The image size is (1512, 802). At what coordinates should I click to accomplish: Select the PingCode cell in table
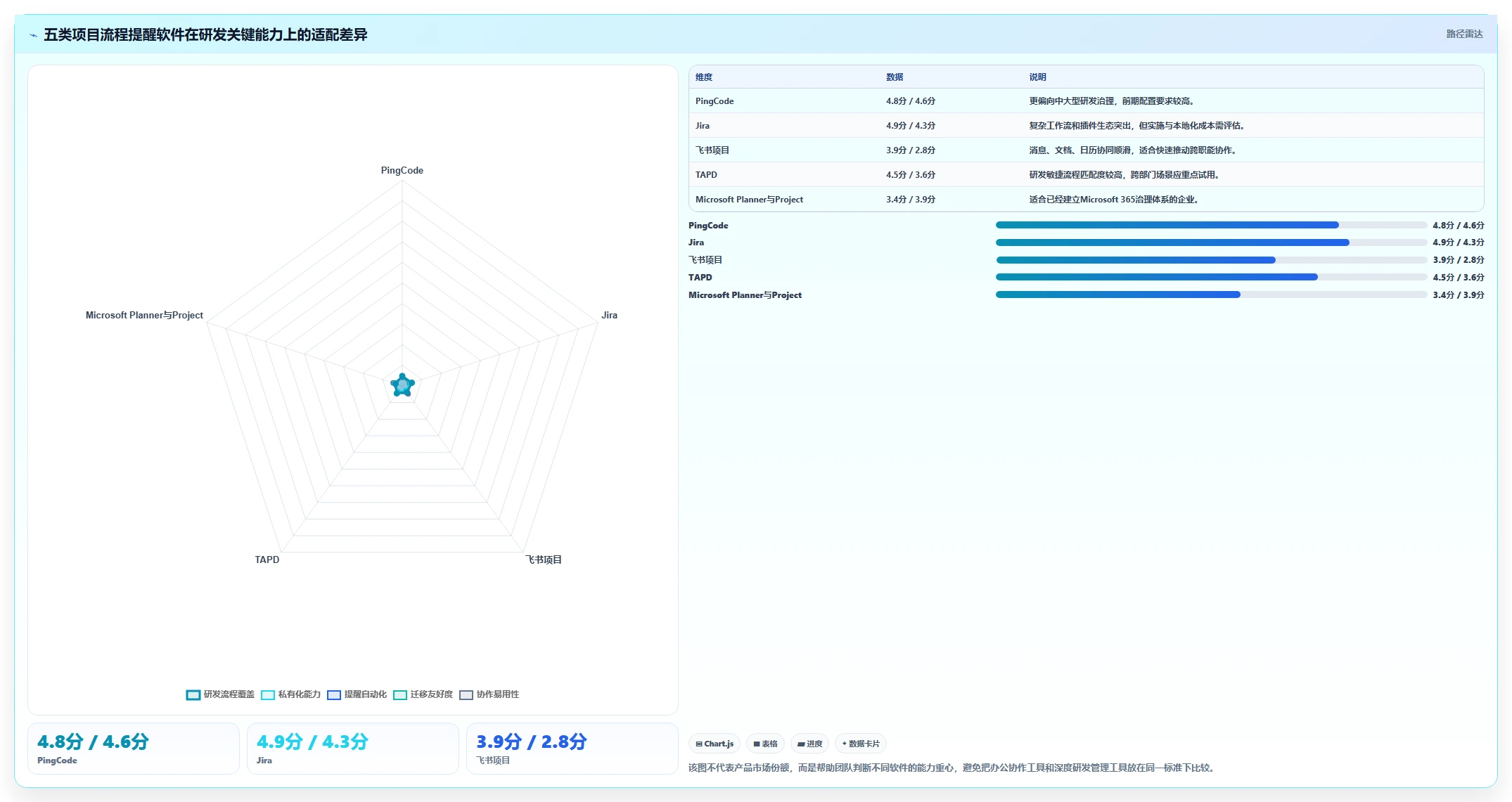[x=715, y=101]
